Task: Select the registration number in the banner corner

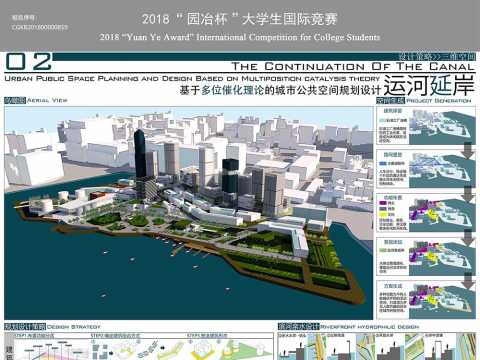Action: (40, 27)
